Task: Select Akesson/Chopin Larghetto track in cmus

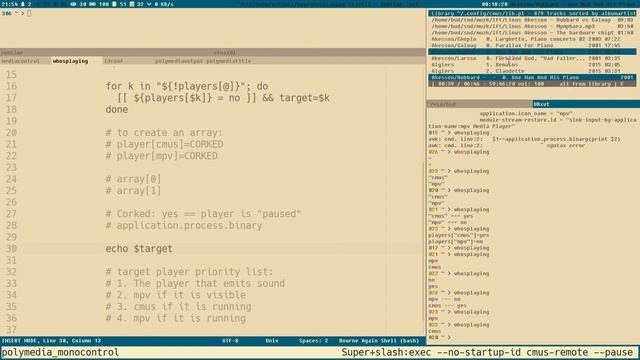Action: (532, 39)
